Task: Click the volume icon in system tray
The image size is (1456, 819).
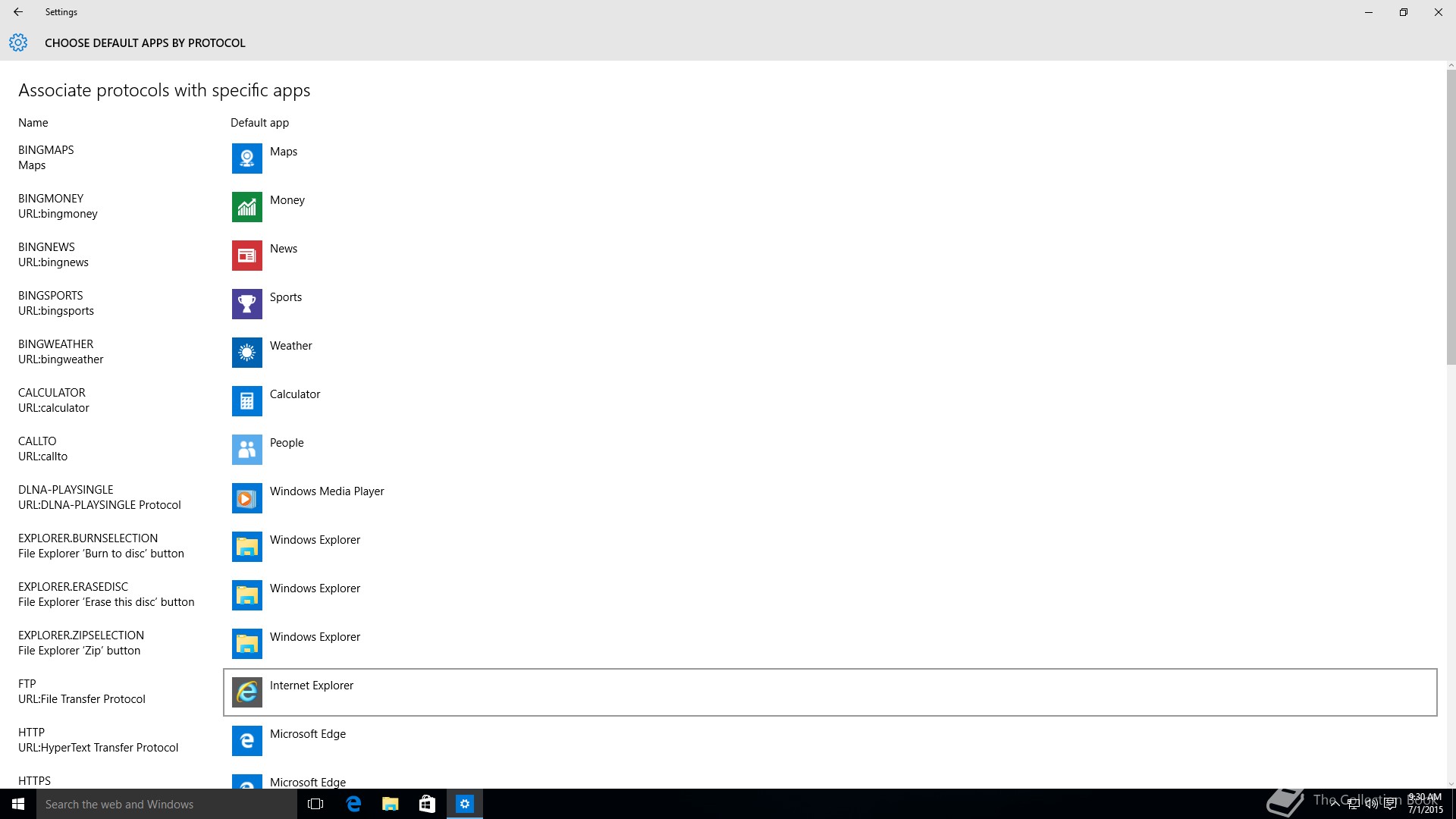Action: pos(1371,804)
